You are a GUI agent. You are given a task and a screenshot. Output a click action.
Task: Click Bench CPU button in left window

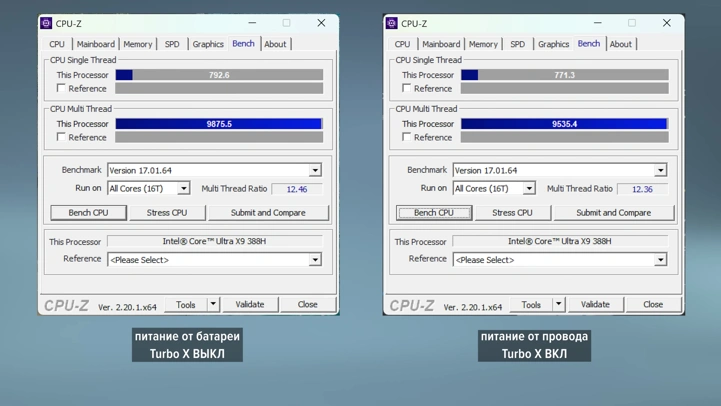[88, 213]
